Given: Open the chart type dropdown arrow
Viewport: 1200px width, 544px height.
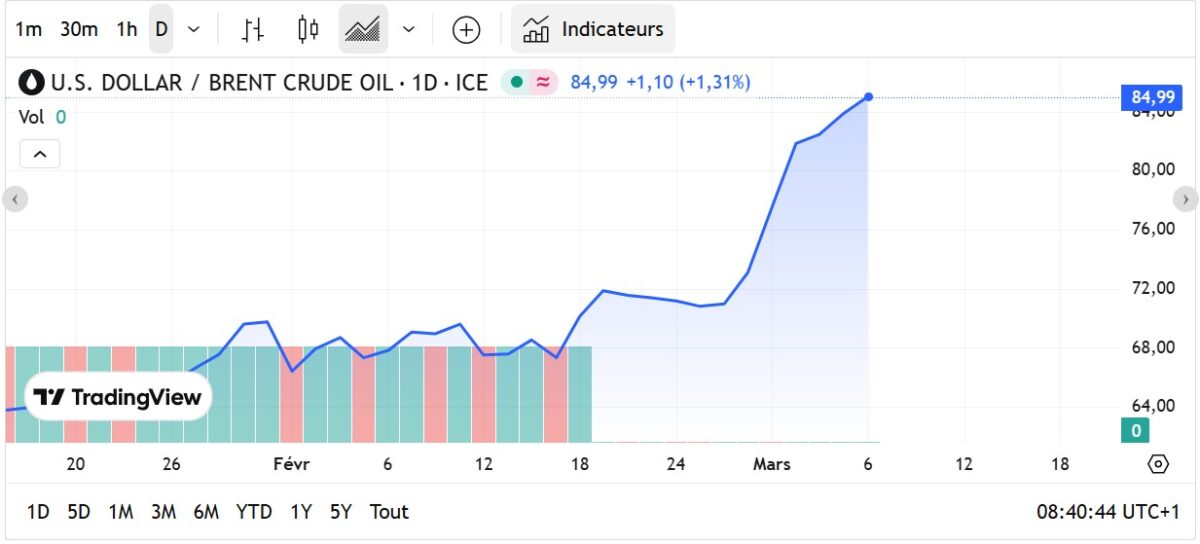Looking at the screenshot, I should pyautogui.click(x=408, y=29).
